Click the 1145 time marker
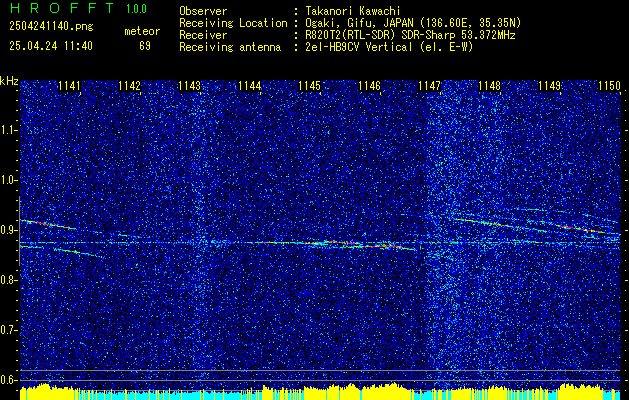Image resolution: width=629 pixels, height=400 pixels. (x=310, y=85)
